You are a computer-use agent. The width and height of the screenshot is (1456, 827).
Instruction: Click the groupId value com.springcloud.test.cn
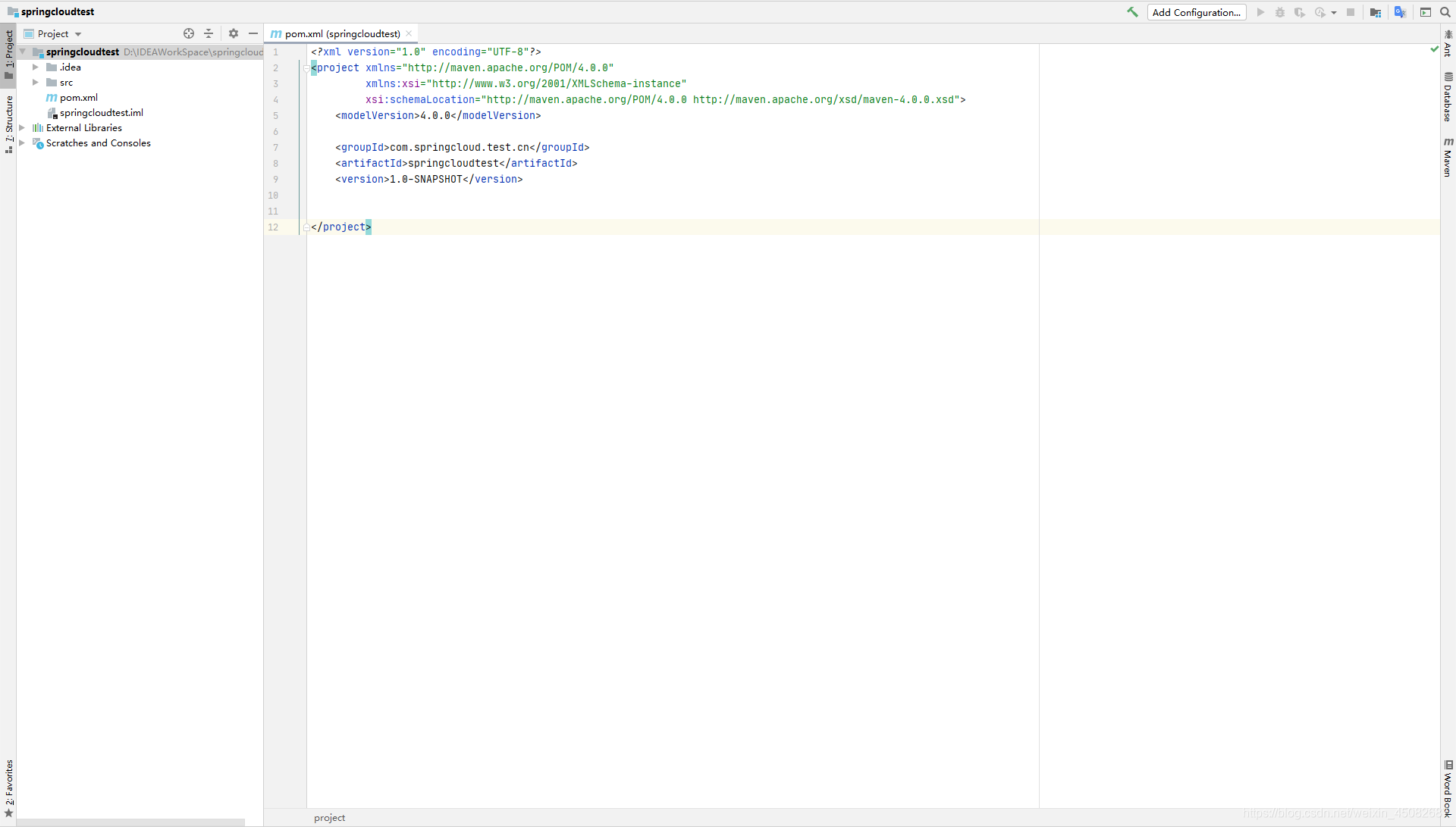[x=460, y=147]
